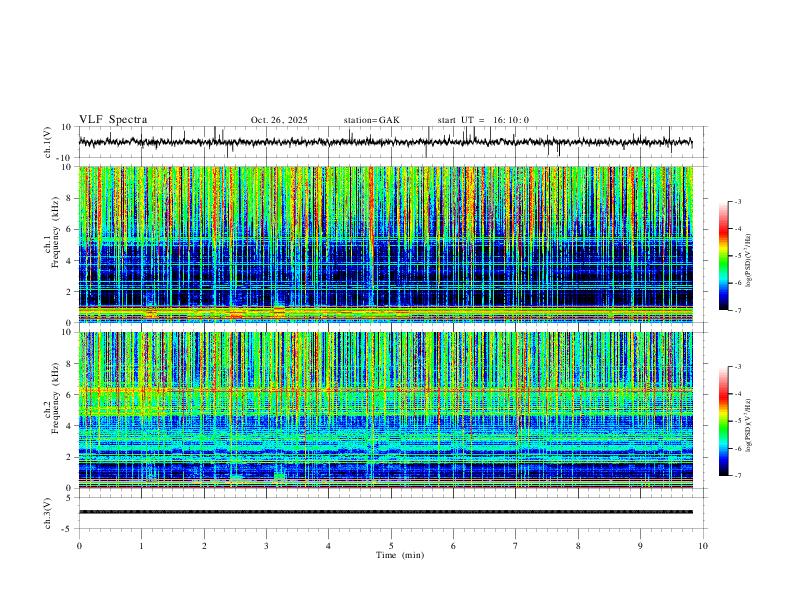
Task: Click the ch.1 PSD color bar
Action: coord(724,256)
